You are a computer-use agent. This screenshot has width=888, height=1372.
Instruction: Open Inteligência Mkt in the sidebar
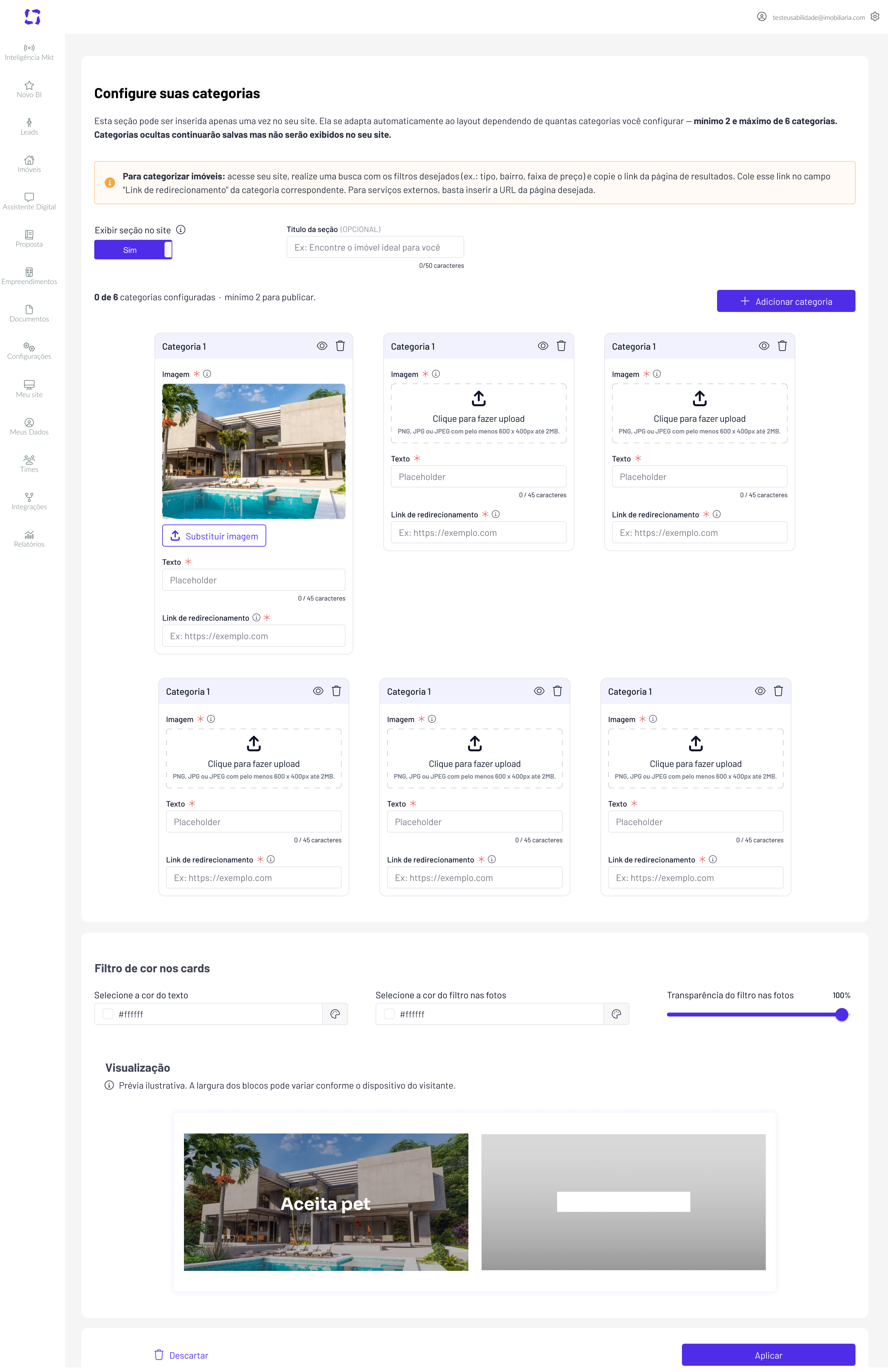(29, 52)
